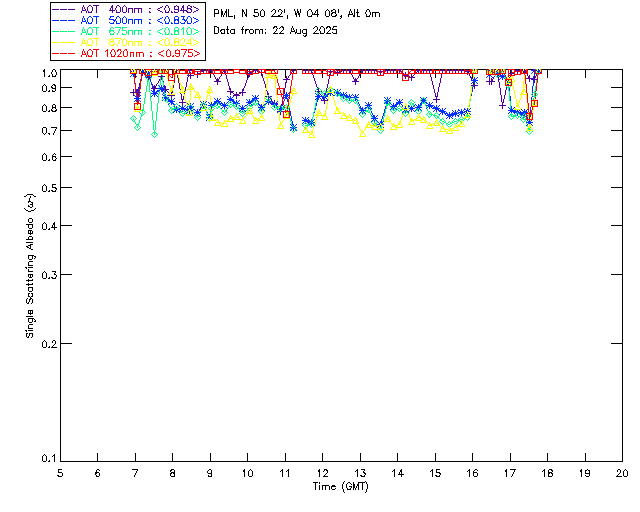Click the AOT 870nm legend entry
Image resolution: width=640 pixels, height=512 pixels.
[127, 42]
